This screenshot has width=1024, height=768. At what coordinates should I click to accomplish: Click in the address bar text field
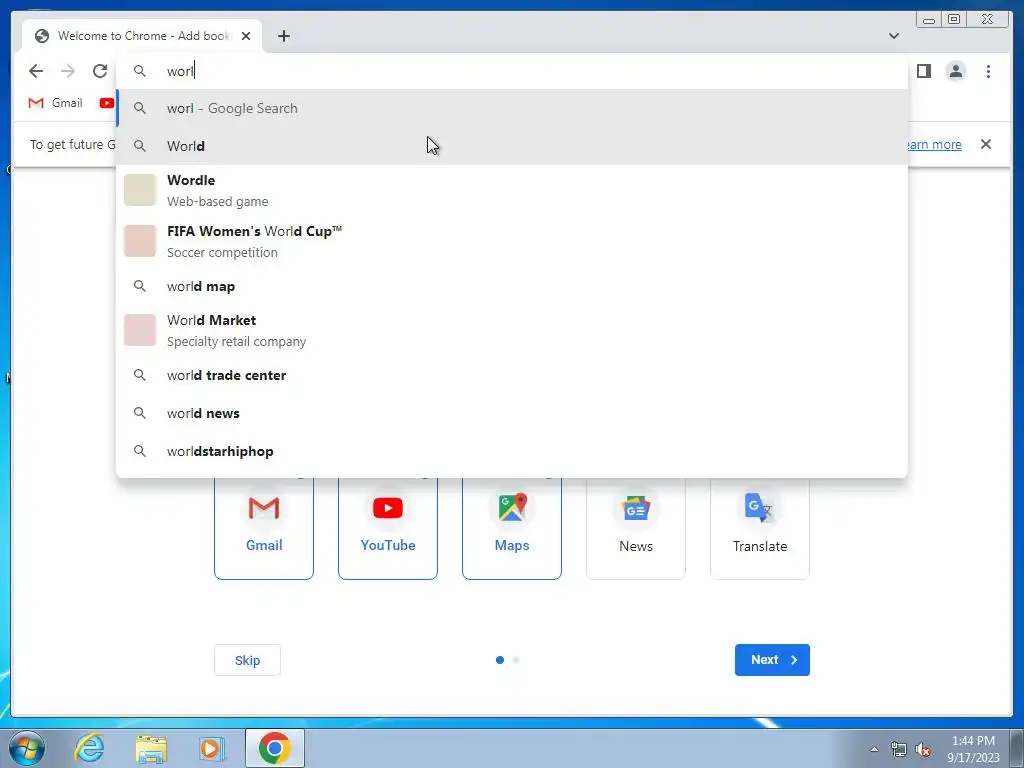511,71
